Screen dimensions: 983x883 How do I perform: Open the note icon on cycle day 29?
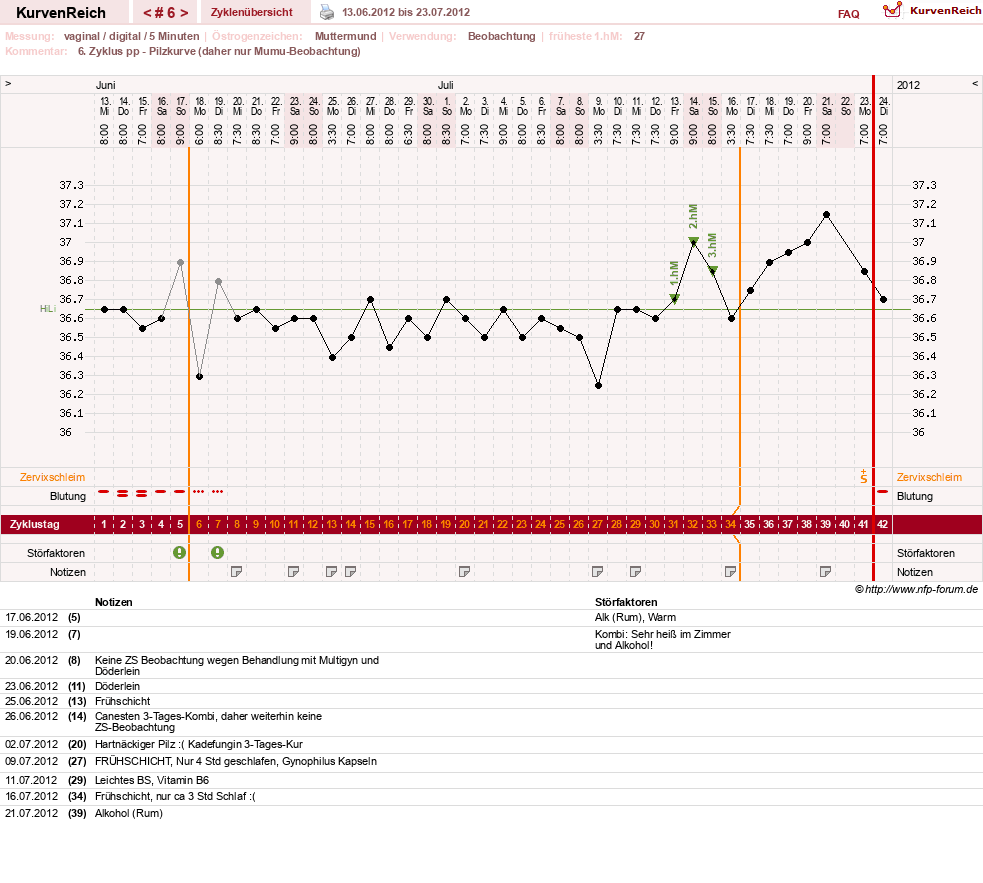tap(636, 572)
